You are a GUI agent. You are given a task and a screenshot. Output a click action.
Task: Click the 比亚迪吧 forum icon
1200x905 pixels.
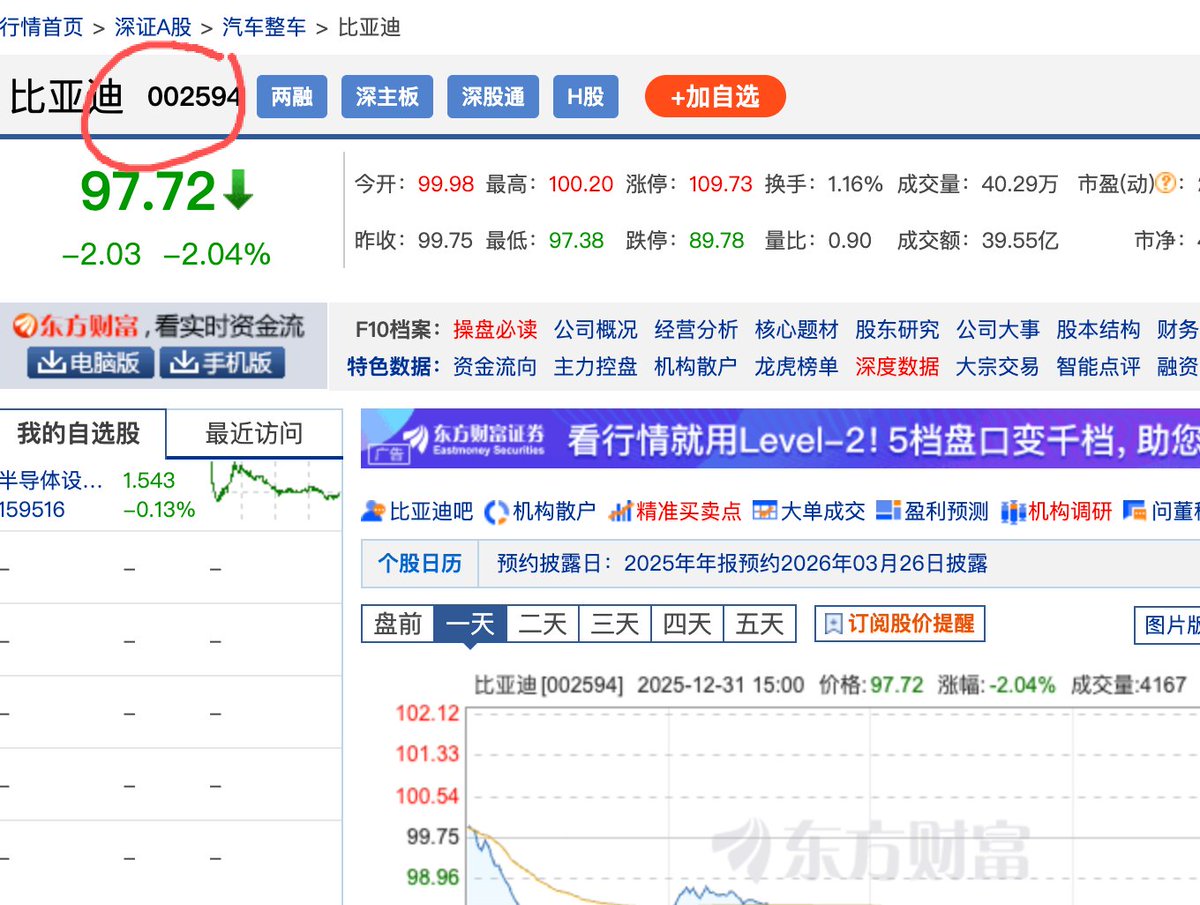372,511
